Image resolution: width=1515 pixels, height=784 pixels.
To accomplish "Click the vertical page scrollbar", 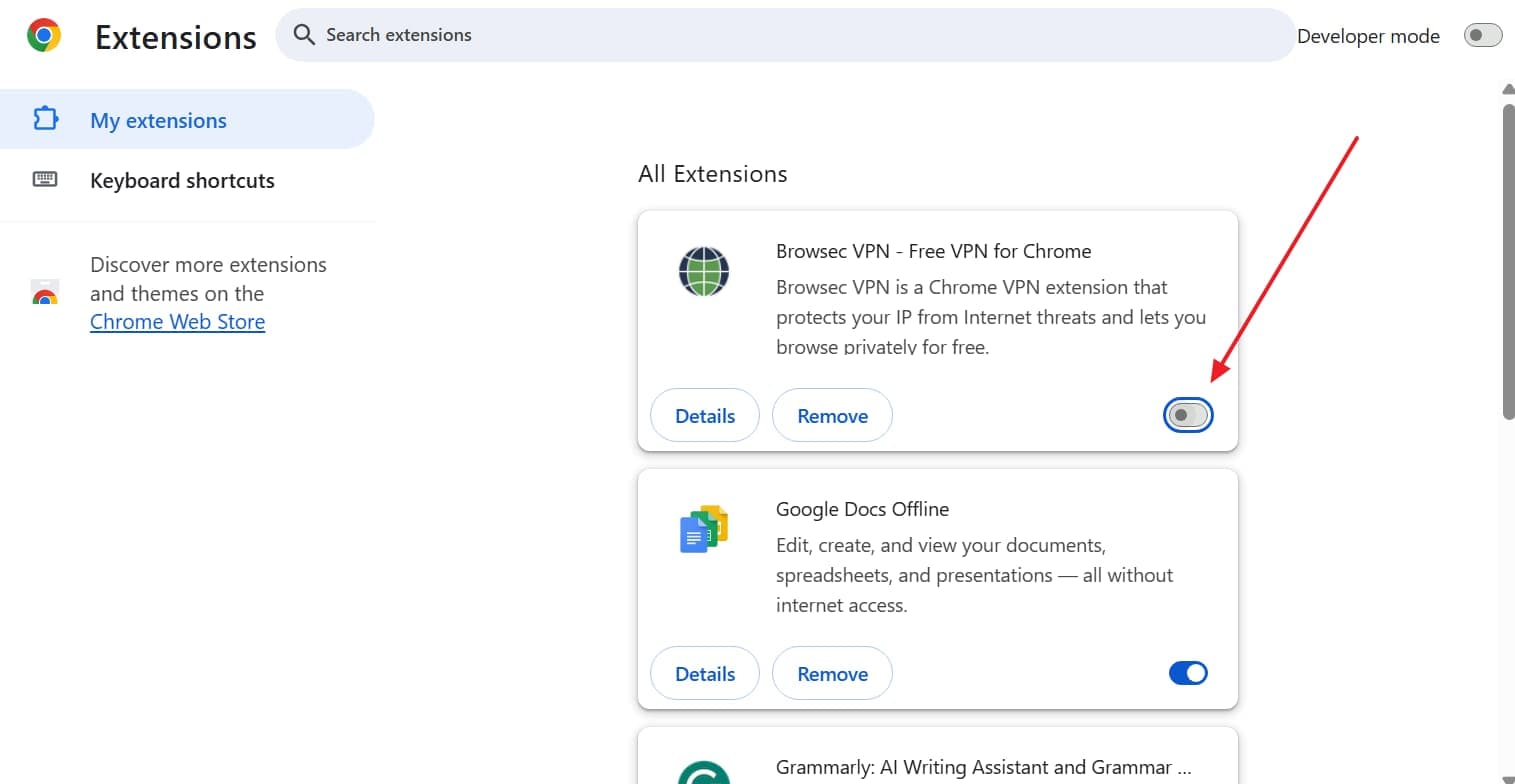I will click(1508, 260).
